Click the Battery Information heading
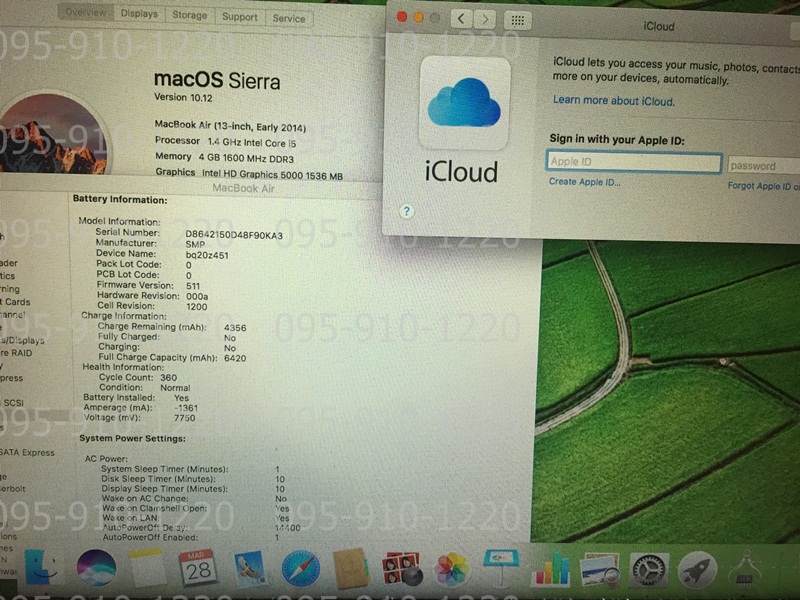This screenshot has width=800, height=600. tap(120, 199)
